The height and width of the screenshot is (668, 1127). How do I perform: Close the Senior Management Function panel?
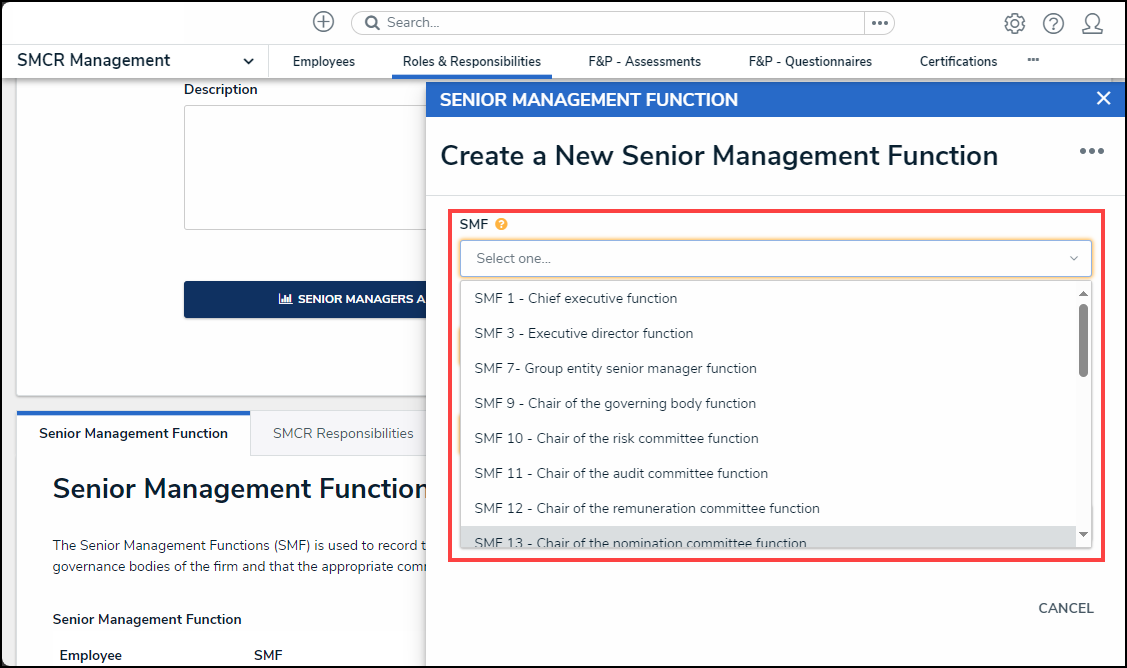1103,98
